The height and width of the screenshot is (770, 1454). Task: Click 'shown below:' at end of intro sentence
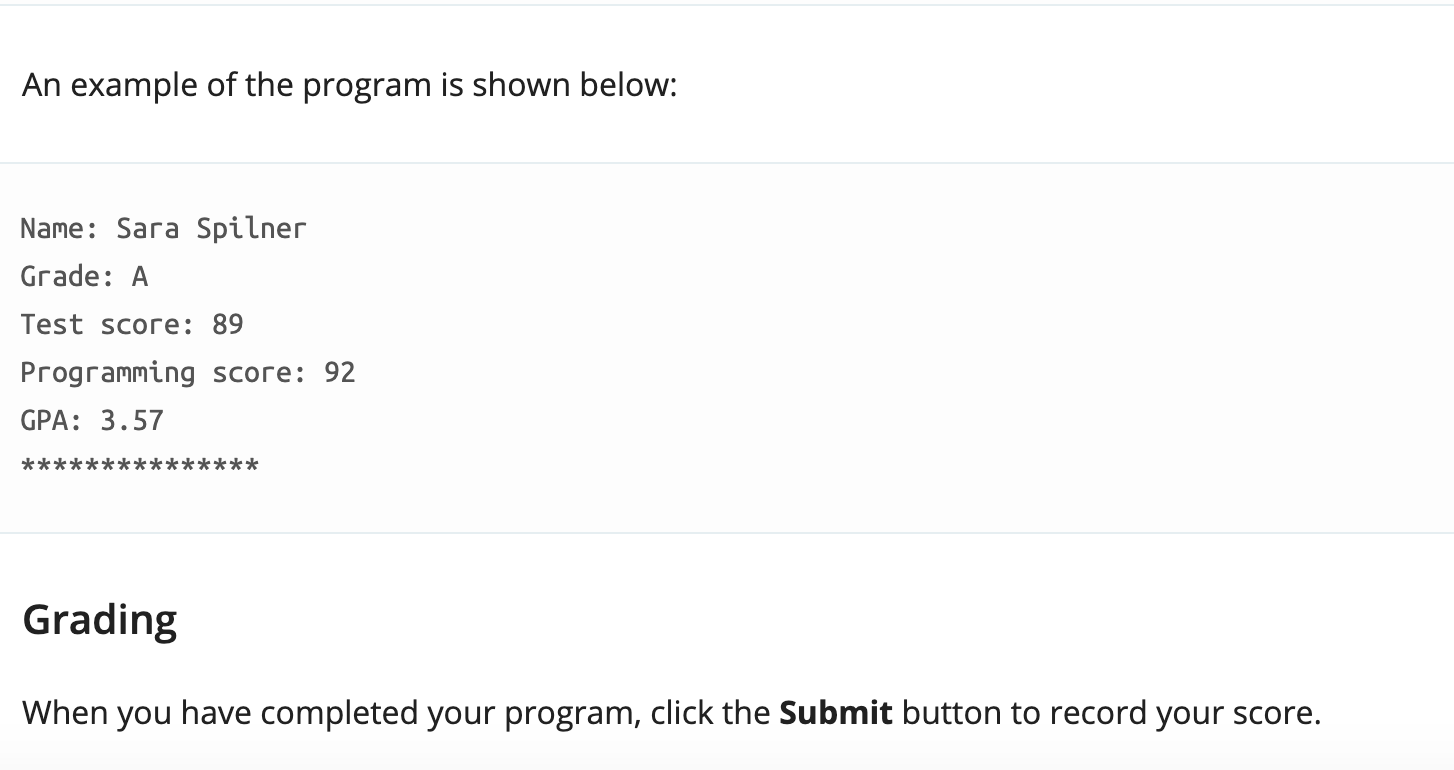coord(575,85)
